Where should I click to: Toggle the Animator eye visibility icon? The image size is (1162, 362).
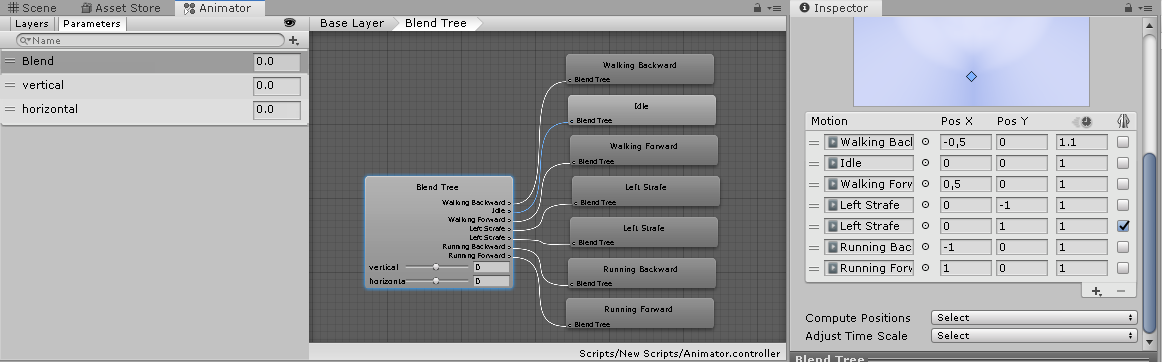(290, 23)
